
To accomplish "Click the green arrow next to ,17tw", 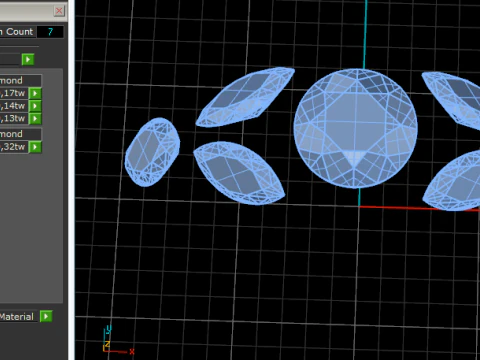I will click(x=35, y=93).
